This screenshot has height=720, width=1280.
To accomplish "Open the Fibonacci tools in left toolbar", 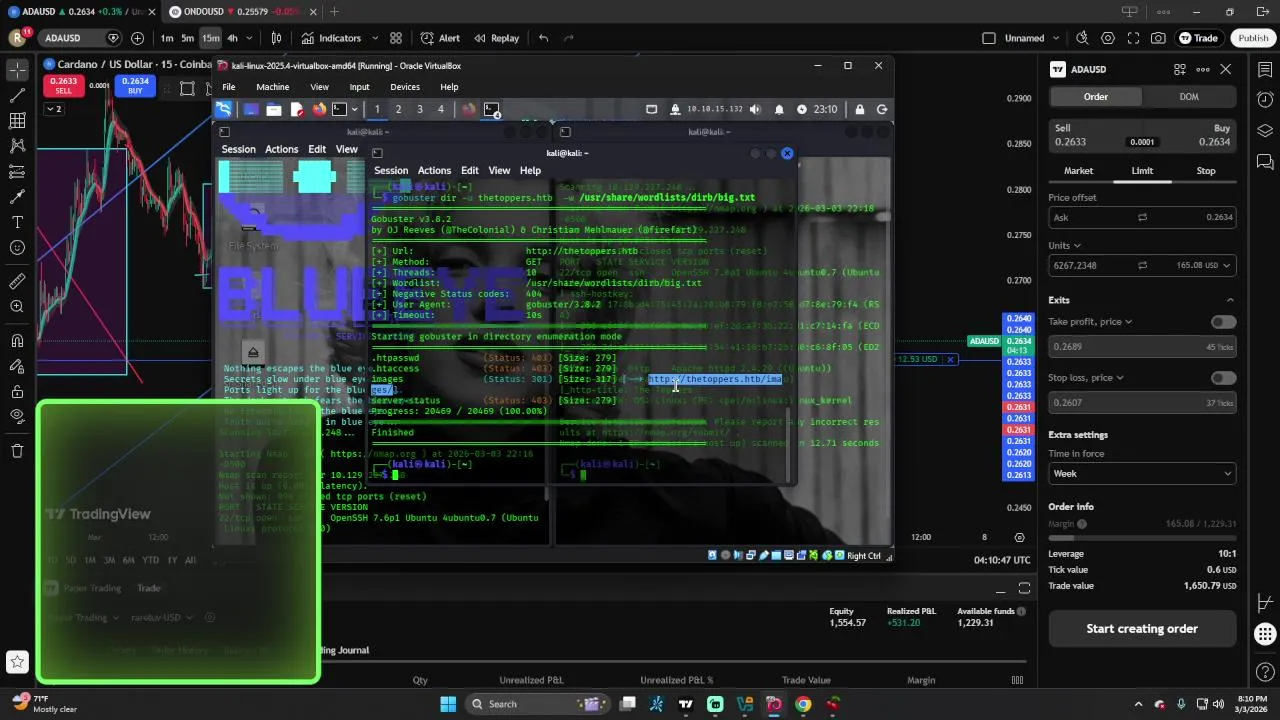I will click(17, 121).
